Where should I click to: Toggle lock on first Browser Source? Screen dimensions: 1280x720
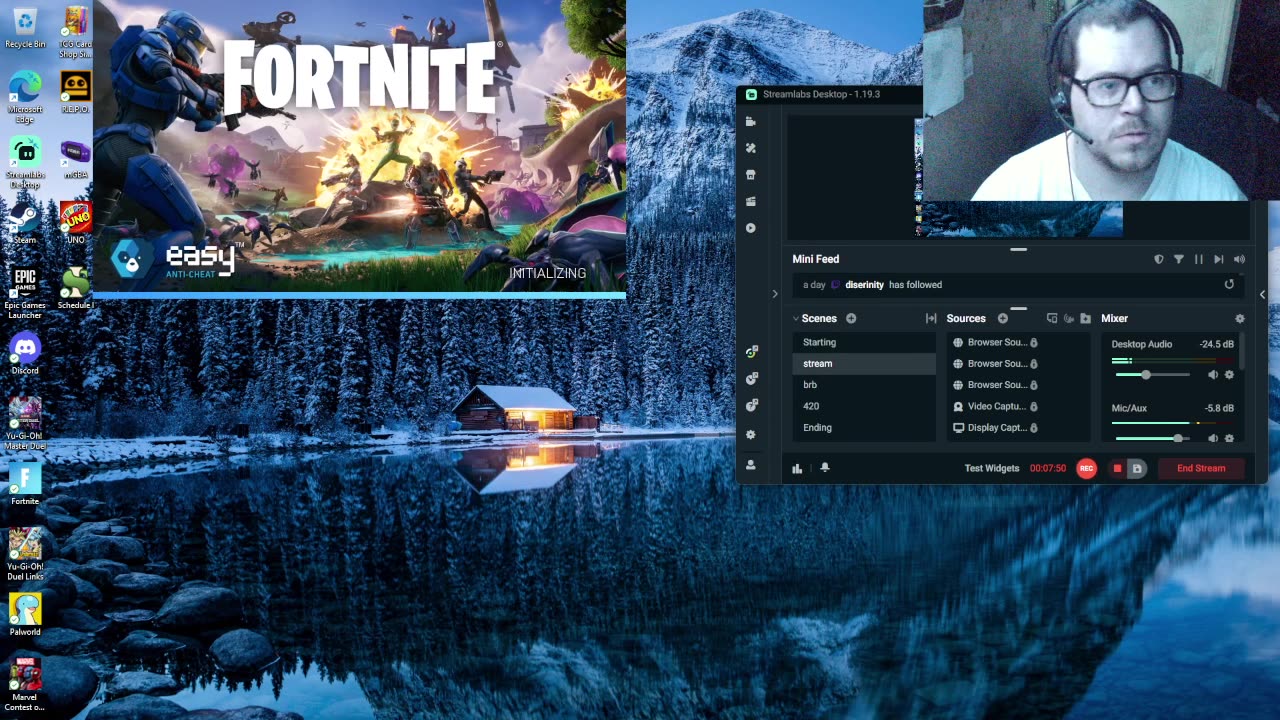(x=1034, y=342)
